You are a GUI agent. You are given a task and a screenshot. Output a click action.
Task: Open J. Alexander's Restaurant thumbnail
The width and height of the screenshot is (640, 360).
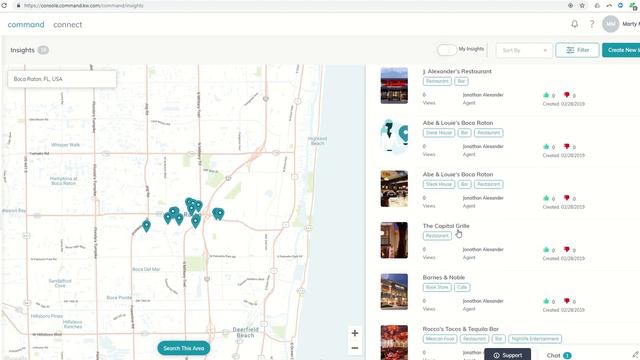click(x=394, y=86)
